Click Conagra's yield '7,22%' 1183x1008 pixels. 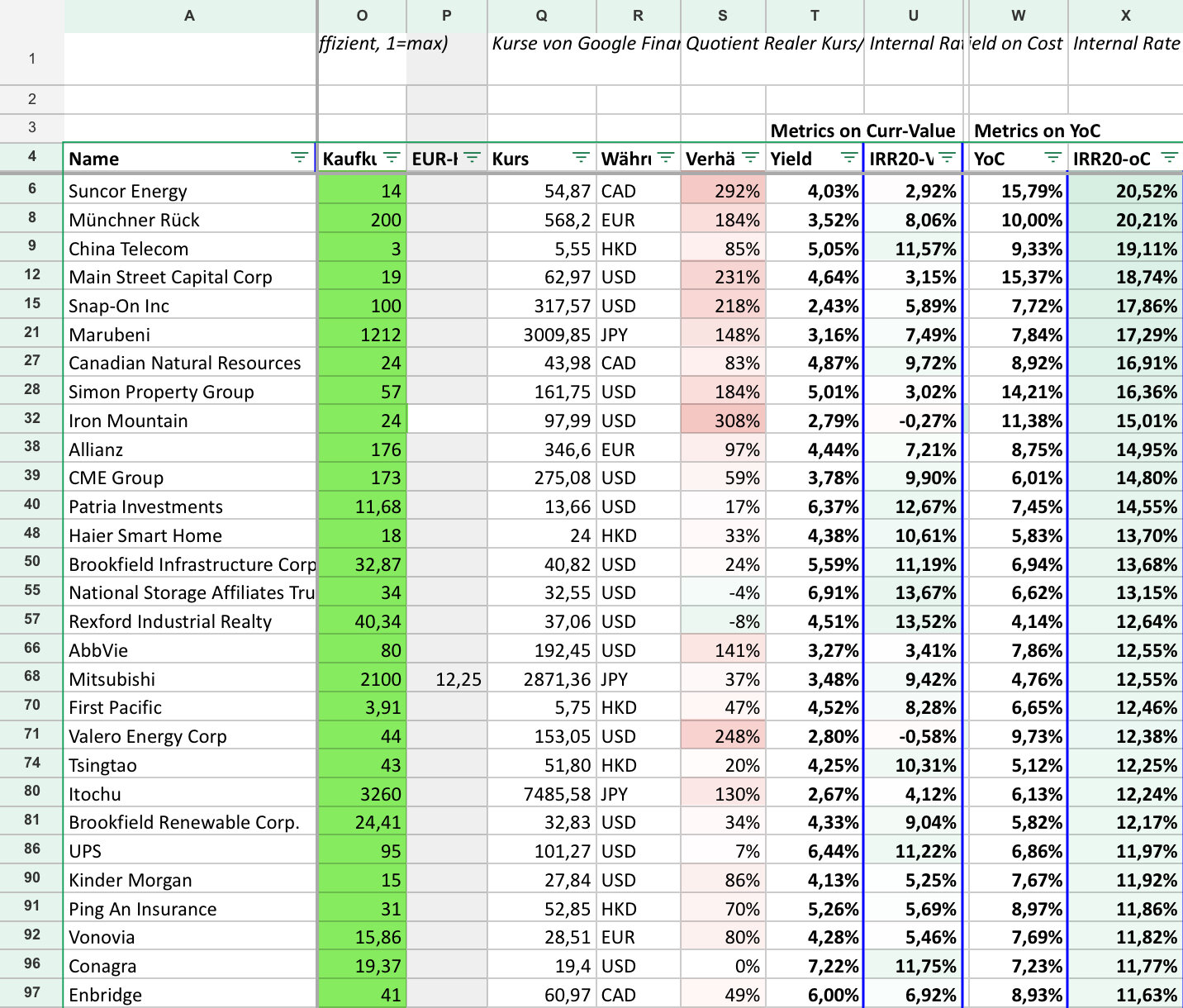point(815,966)
